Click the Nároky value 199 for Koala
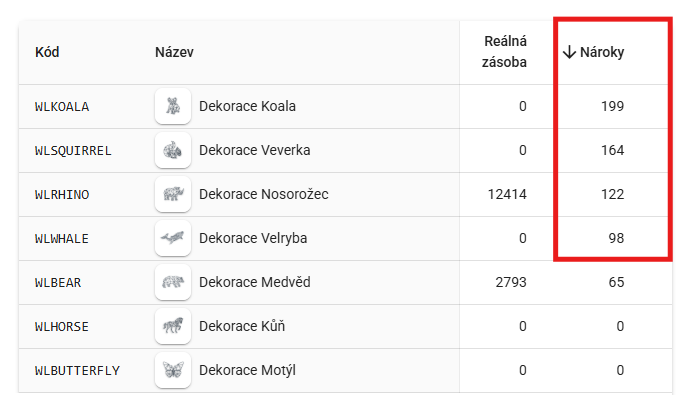This screenshot has width=691, height=410. click(x=613, y=106)
